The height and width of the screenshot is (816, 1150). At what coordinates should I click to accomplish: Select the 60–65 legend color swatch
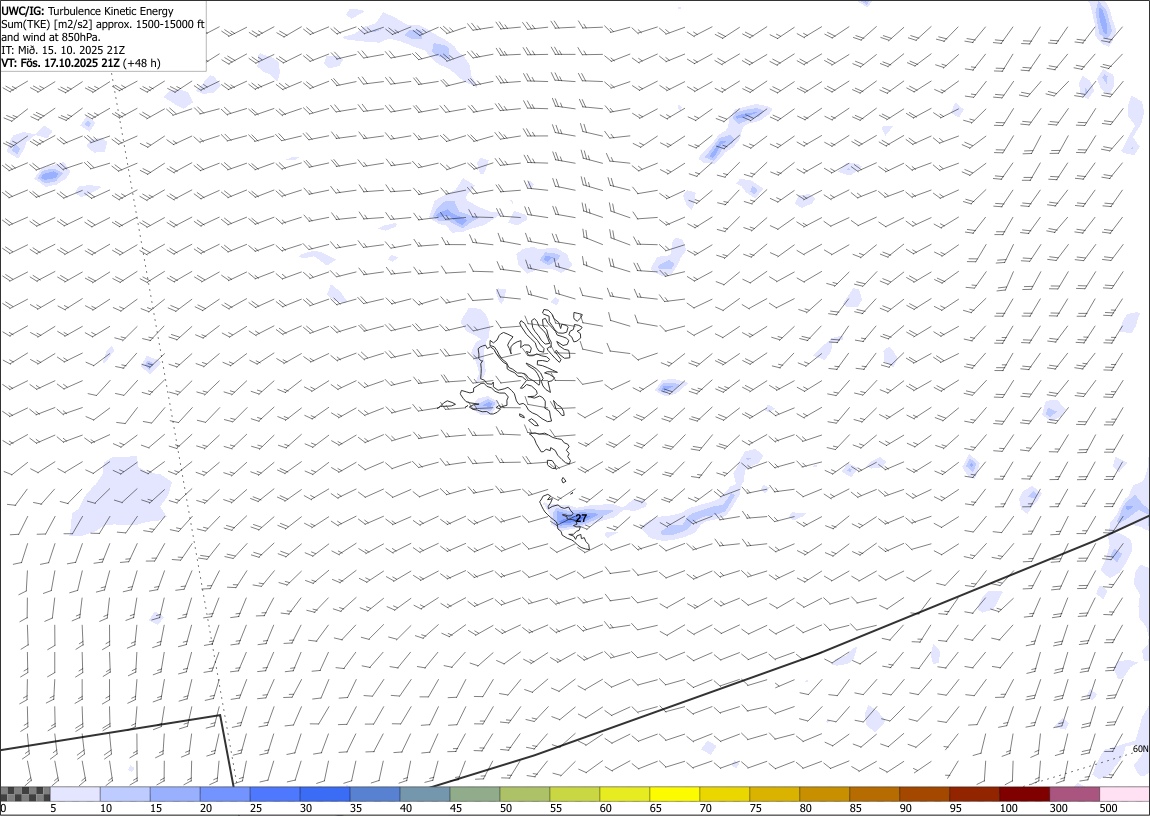pos(624,794)
